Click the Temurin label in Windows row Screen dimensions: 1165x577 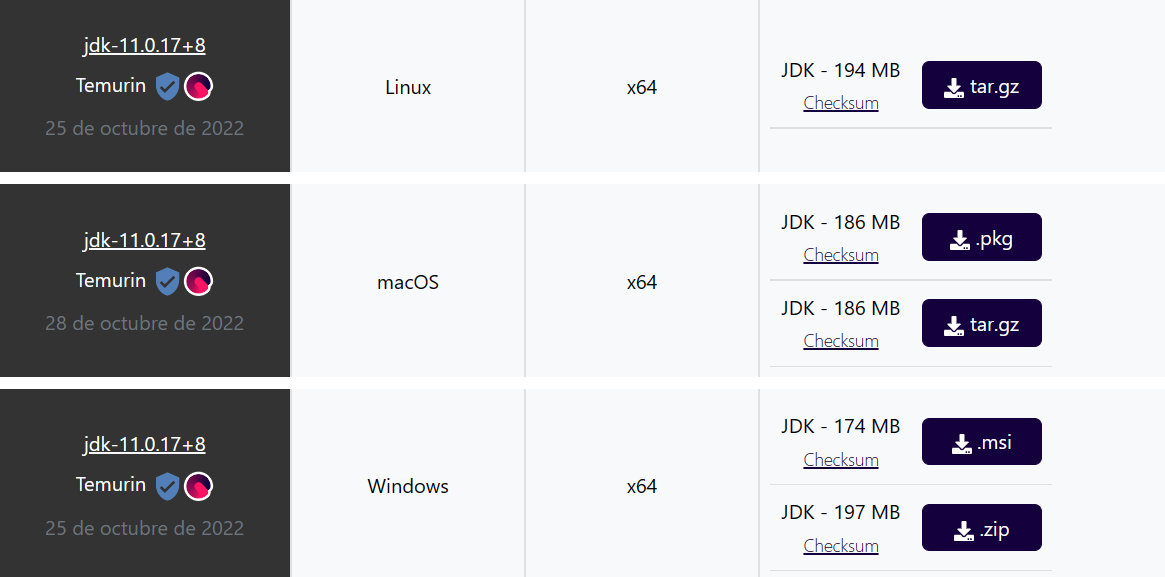(111, 485)
